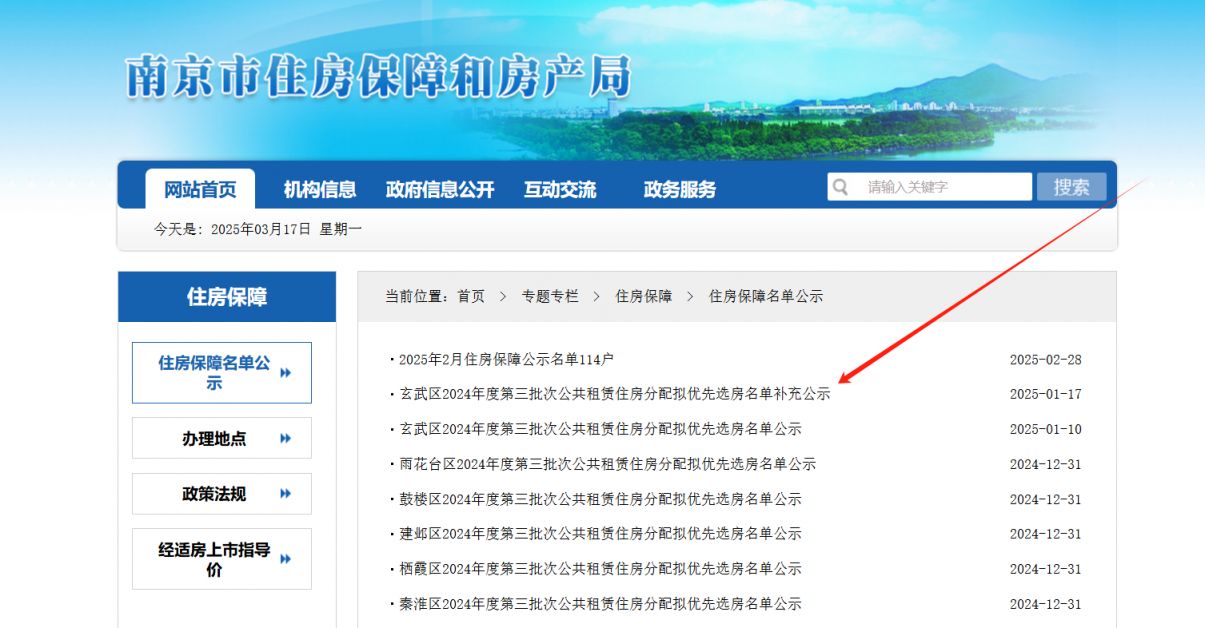Open 互动交流 in the navigation bar
Screen dimensions: 1205x628
(559, 189)
